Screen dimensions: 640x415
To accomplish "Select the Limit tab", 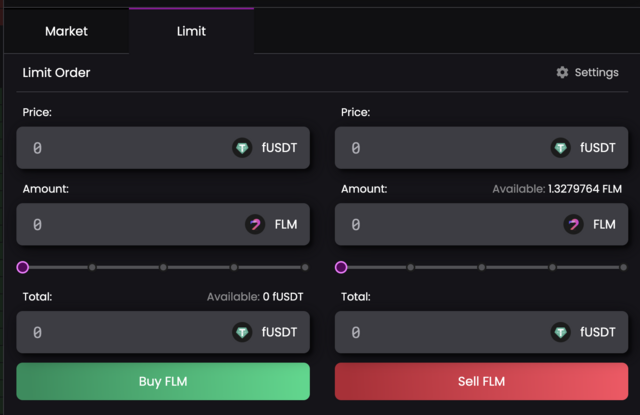I will click(x=191, y=31).
